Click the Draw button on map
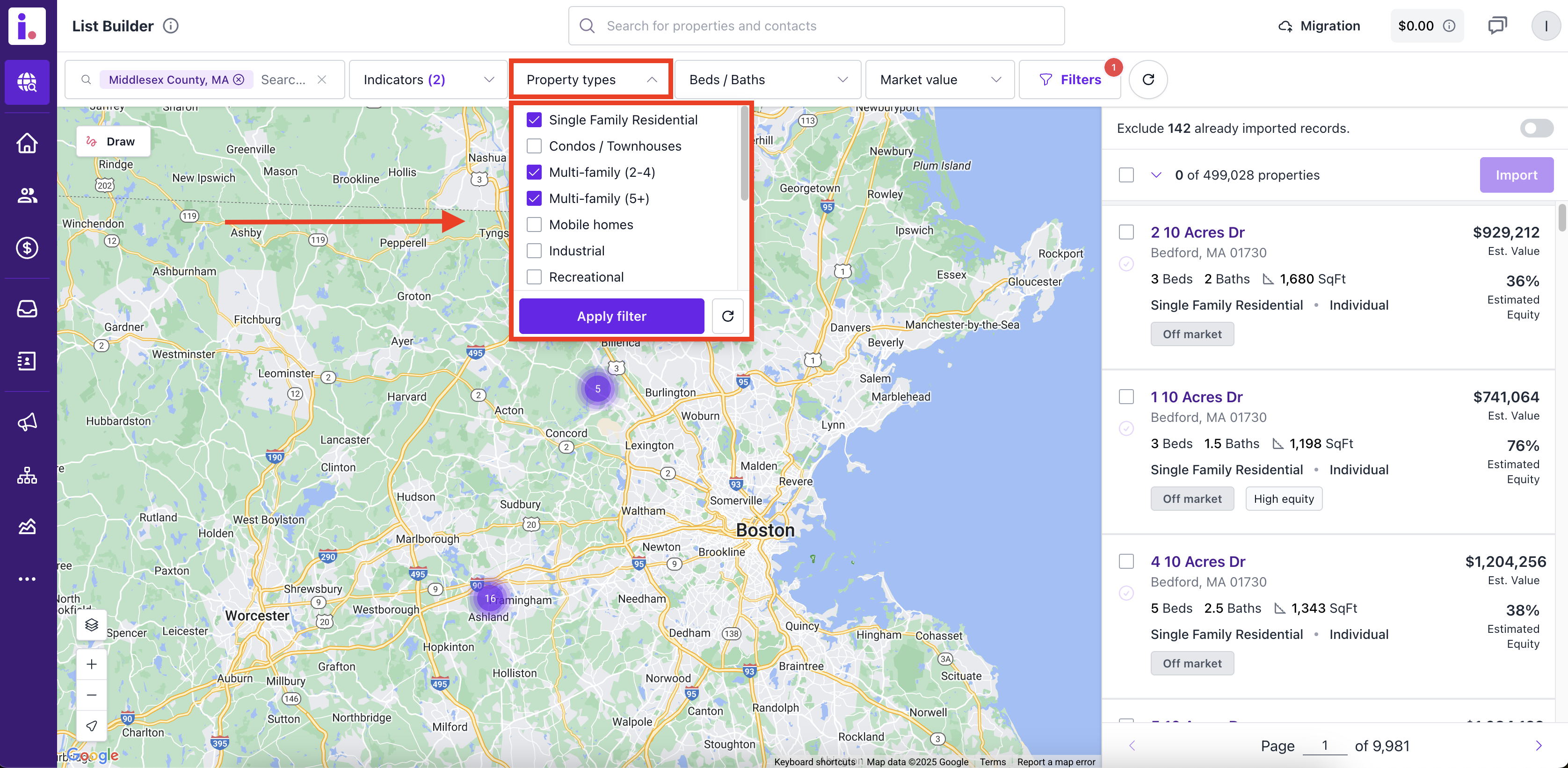Viewport: 1568px width, 768px height. click(x=113, y=141)
